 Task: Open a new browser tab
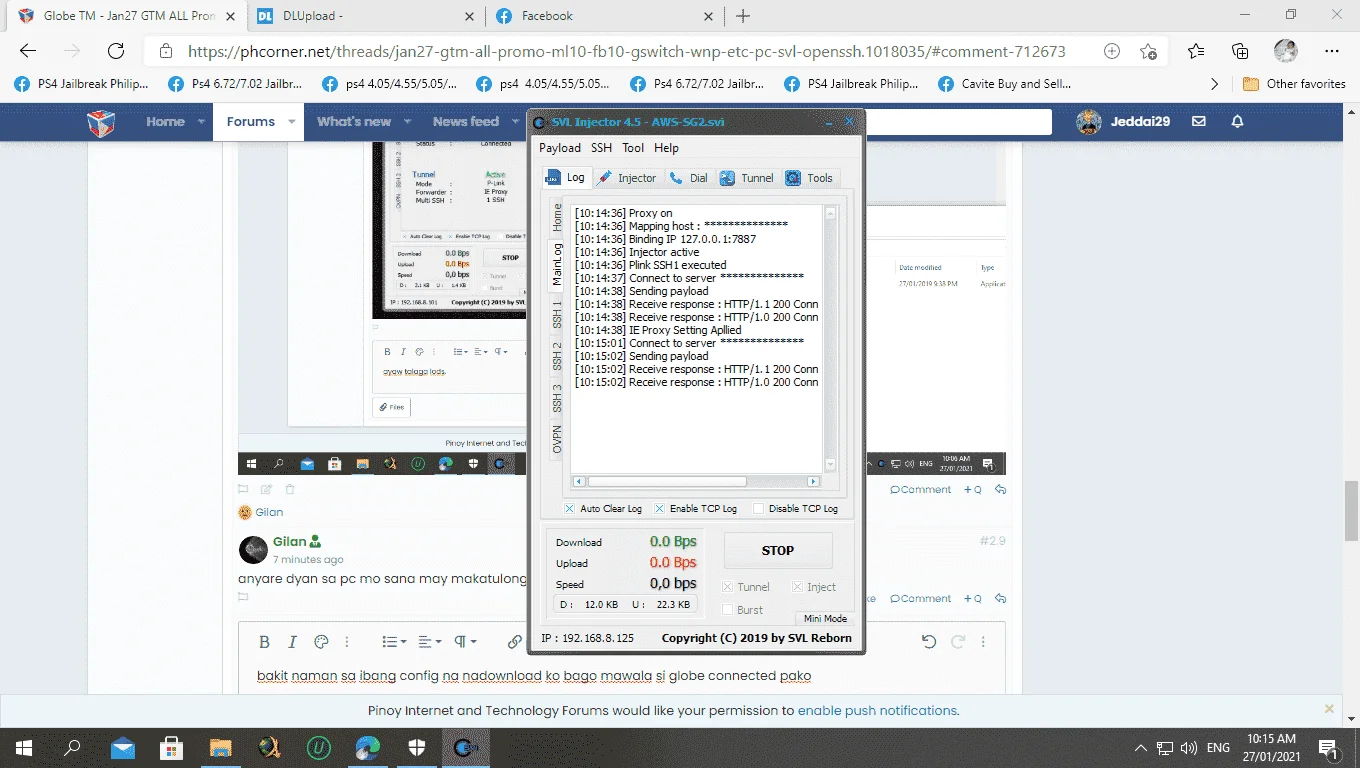pyautogui.click(x=743, y=16)
